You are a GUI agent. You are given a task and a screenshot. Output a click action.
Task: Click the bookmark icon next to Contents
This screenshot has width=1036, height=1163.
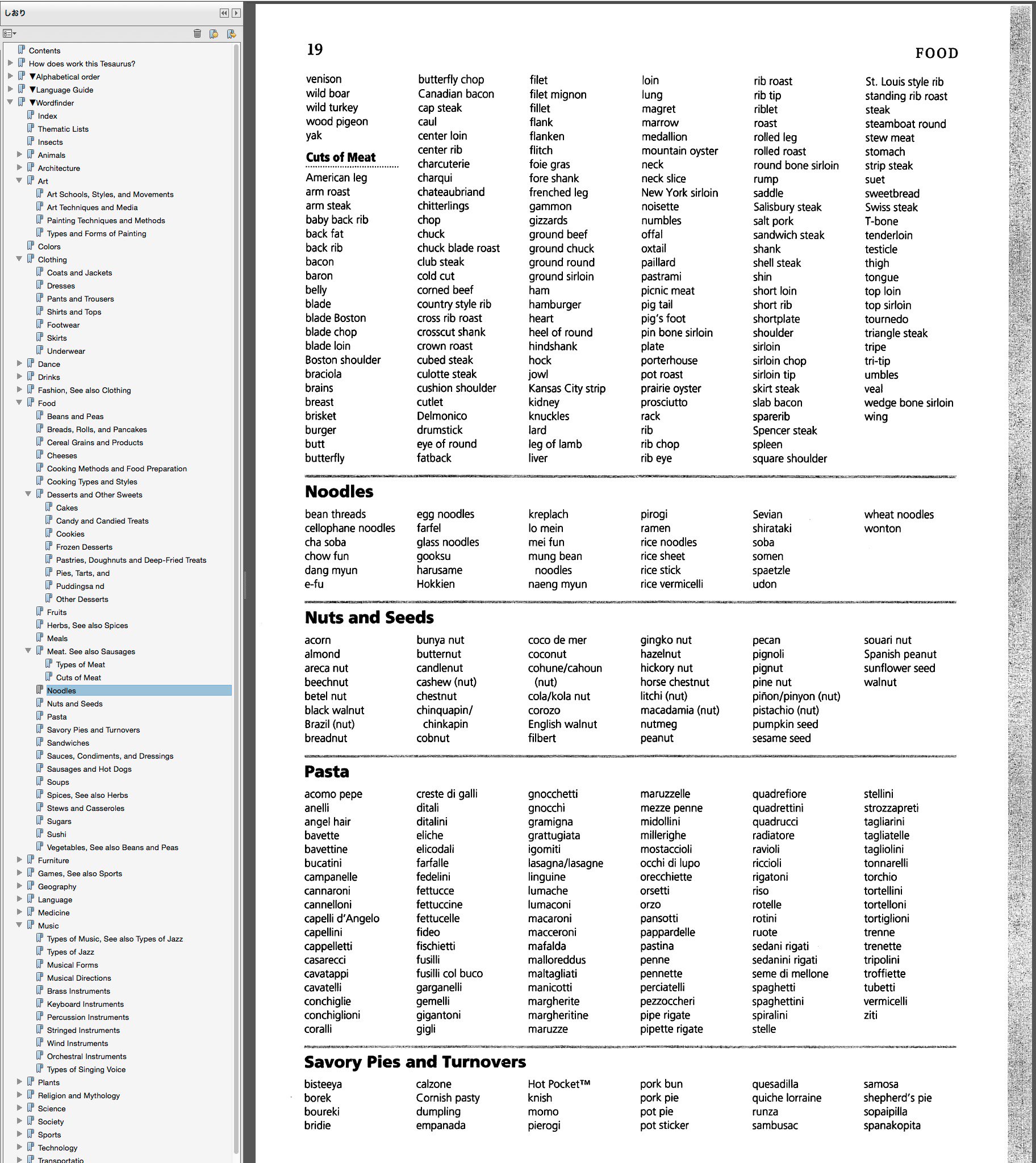[x=22, y=50]
